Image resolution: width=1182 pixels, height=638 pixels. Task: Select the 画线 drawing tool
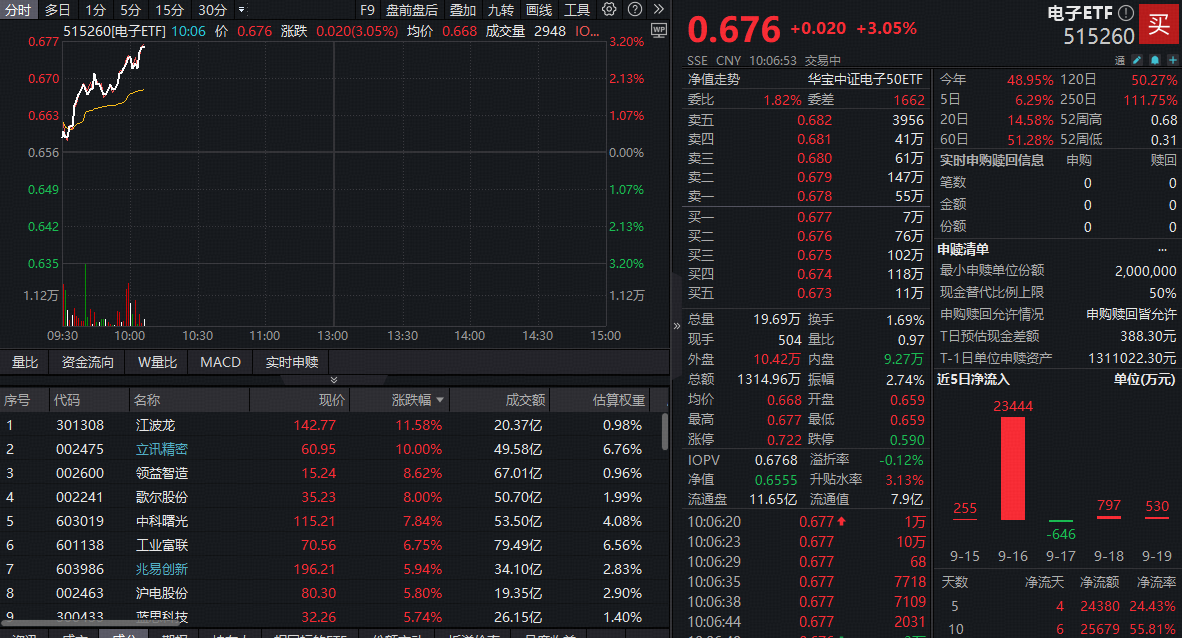click(x=537, y=10)
